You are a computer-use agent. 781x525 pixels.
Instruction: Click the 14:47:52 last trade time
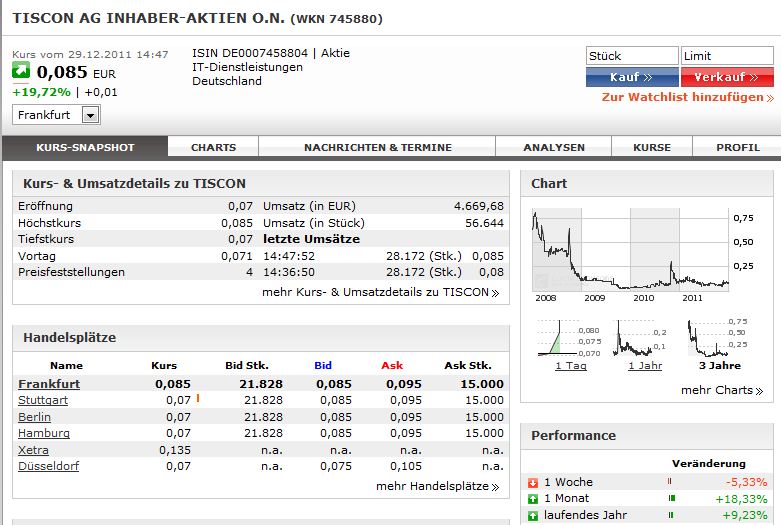coord(289,256)
